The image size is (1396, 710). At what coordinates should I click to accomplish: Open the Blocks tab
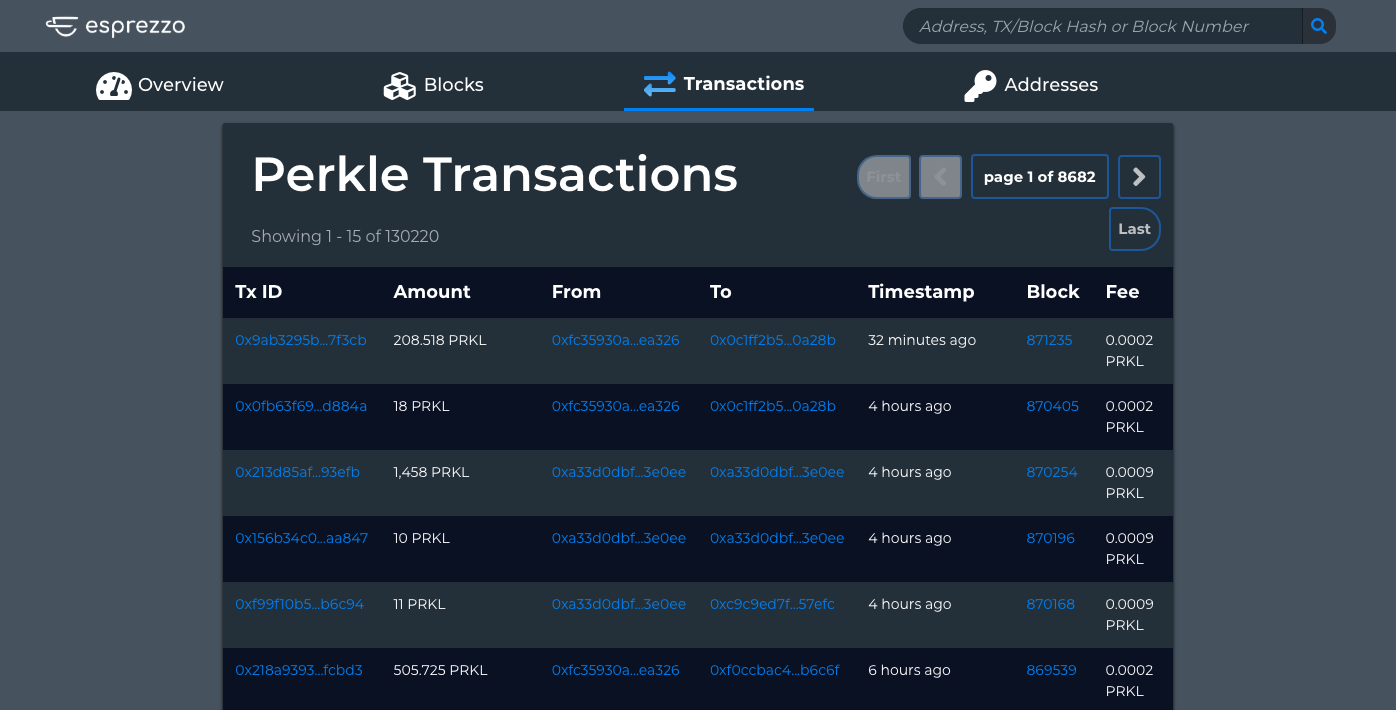coord(434,85)
